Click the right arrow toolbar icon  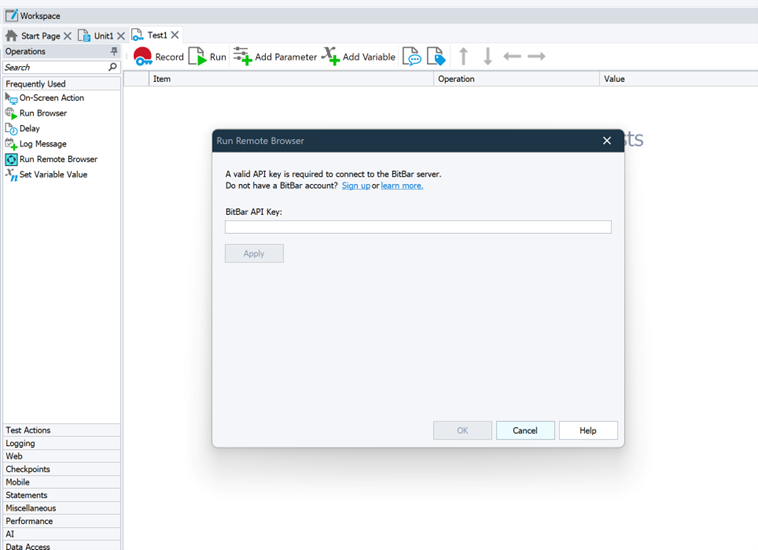click(536, 56)
